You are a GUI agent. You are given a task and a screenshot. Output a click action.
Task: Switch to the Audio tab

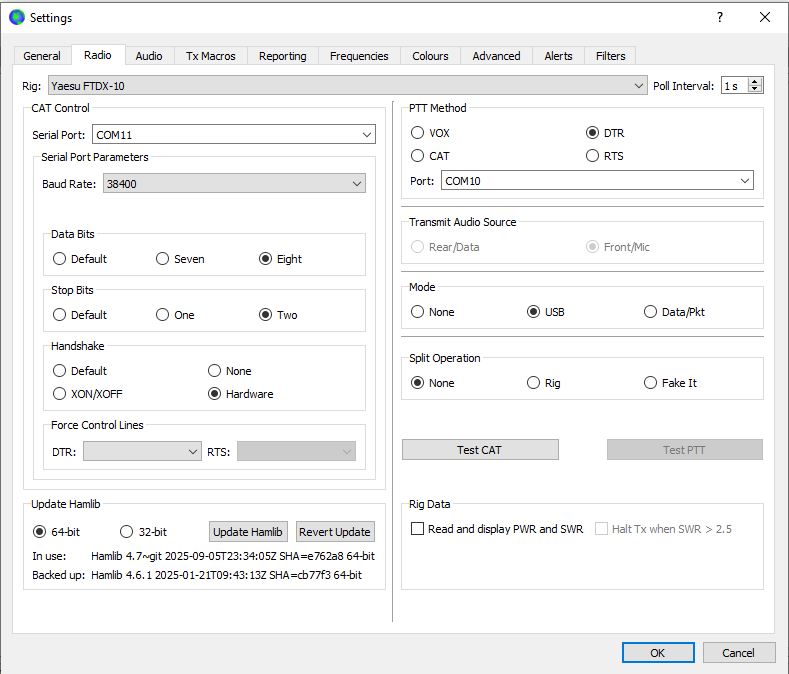149,56
